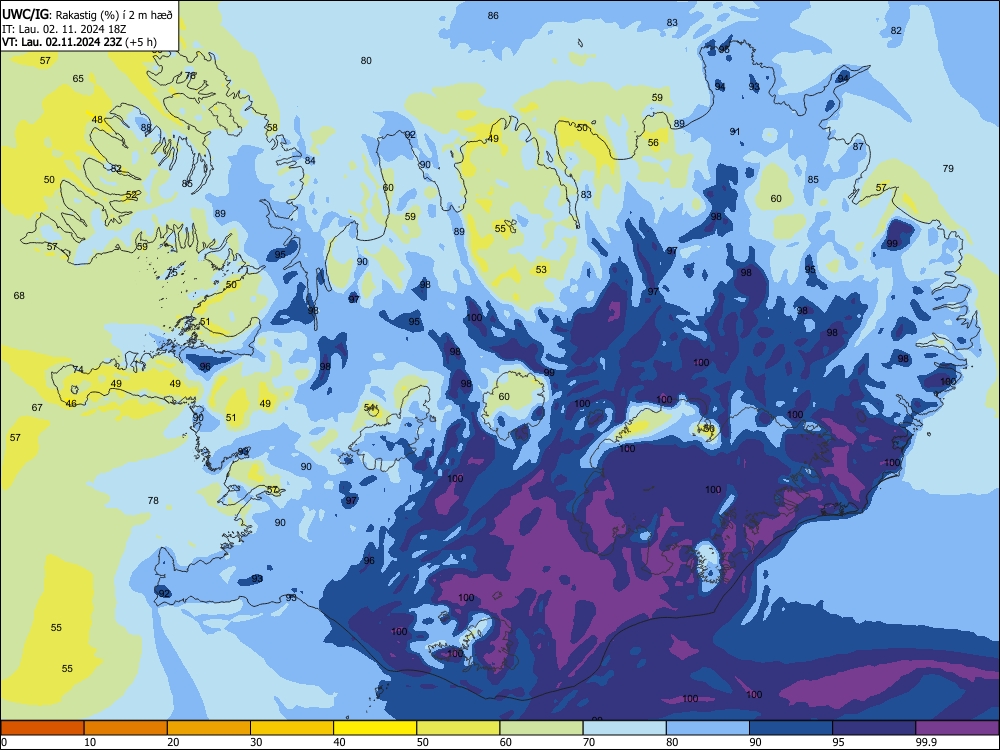Click the 58 value in the northwest

coord(272,128)
